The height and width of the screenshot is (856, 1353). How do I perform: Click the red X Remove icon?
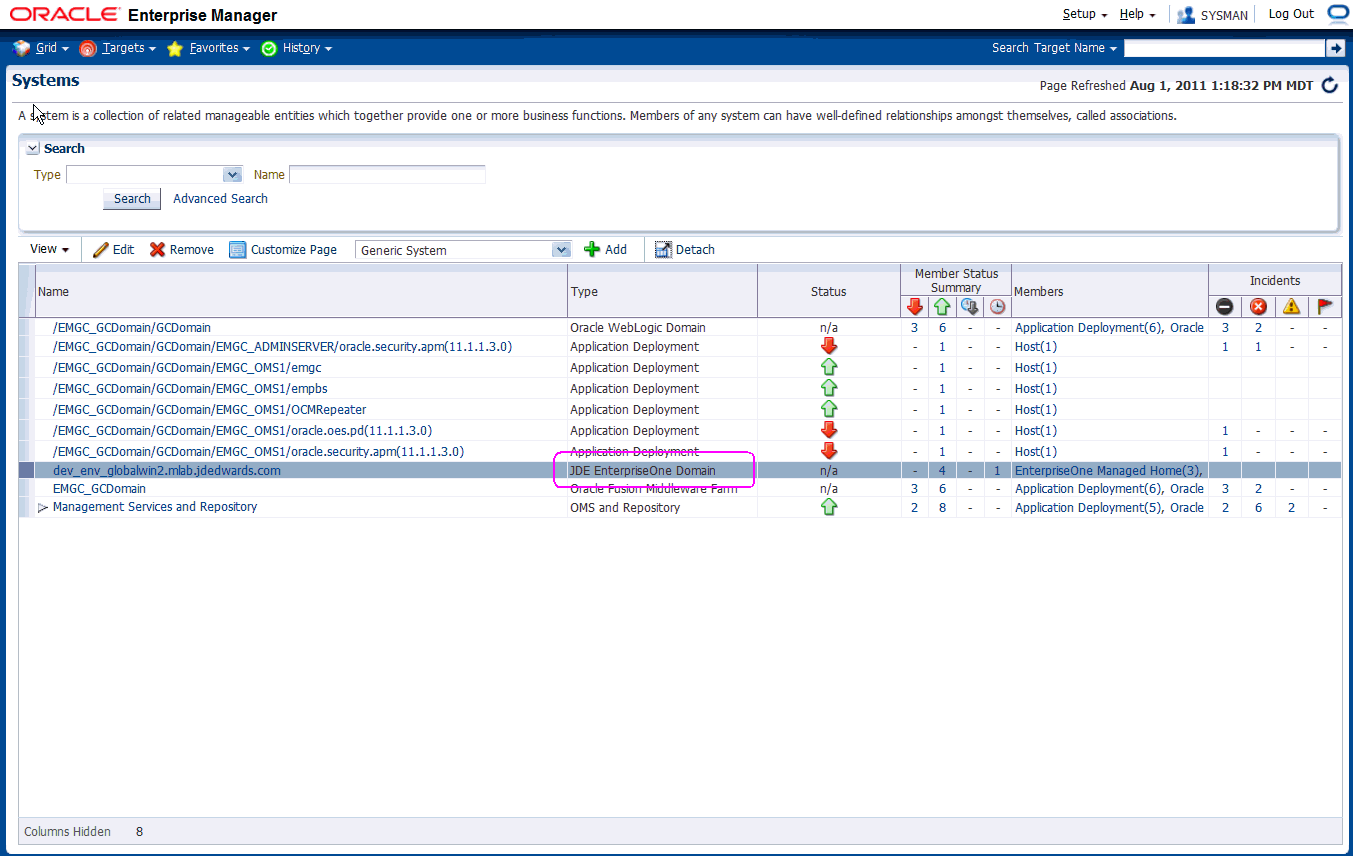pos(157,250)
